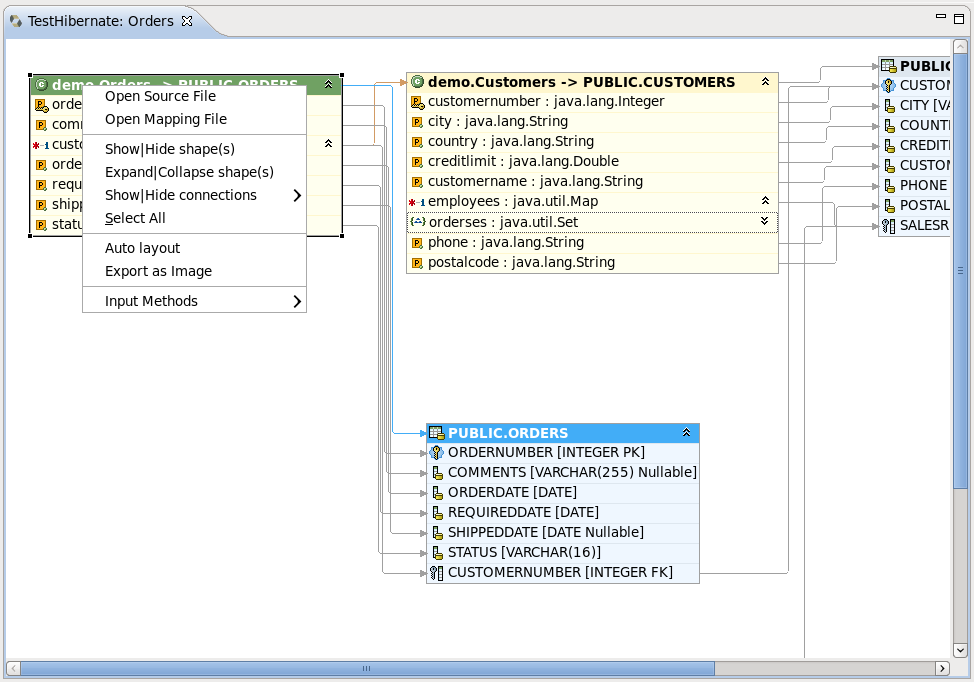Collapse the PUBLIC.ORDERS shape via header chevron
Viewport: 974px width, 682px height.
[687, 432]
